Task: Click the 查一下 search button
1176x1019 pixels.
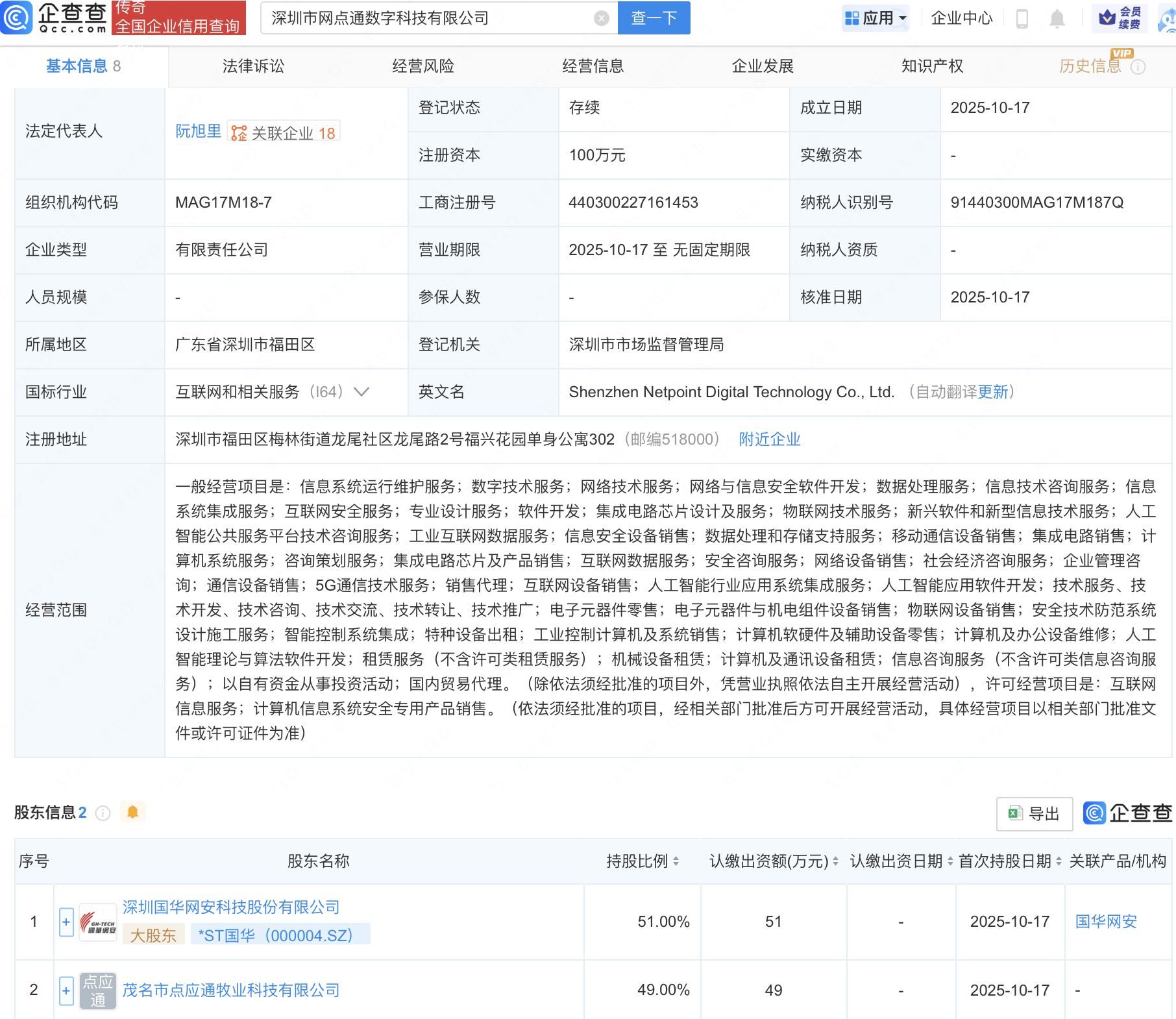Action: pyautogui.click(x=654, y=18)
